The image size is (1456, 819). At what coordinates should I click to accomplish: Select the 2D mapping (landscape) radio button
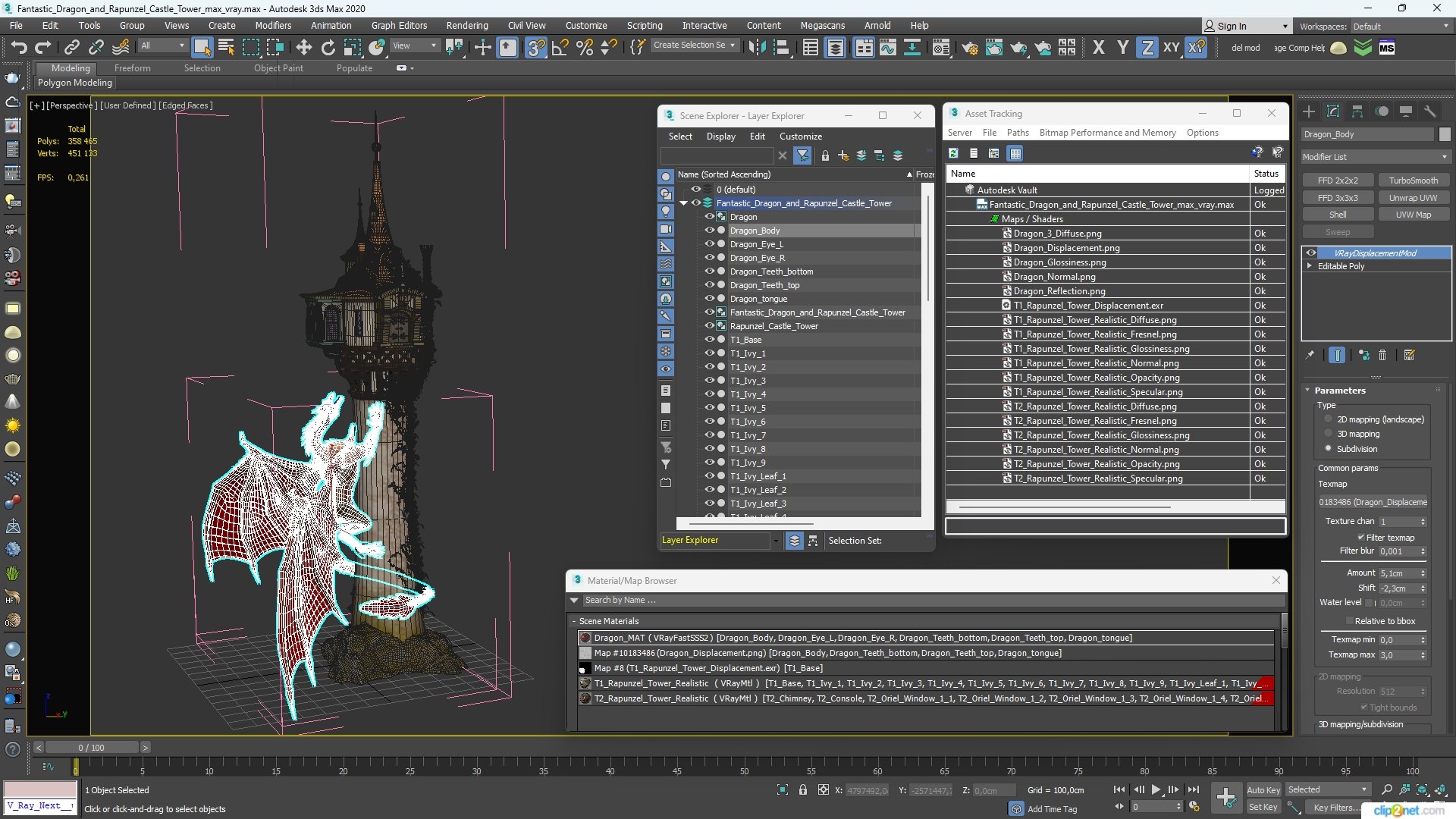tap(1328, 419)
